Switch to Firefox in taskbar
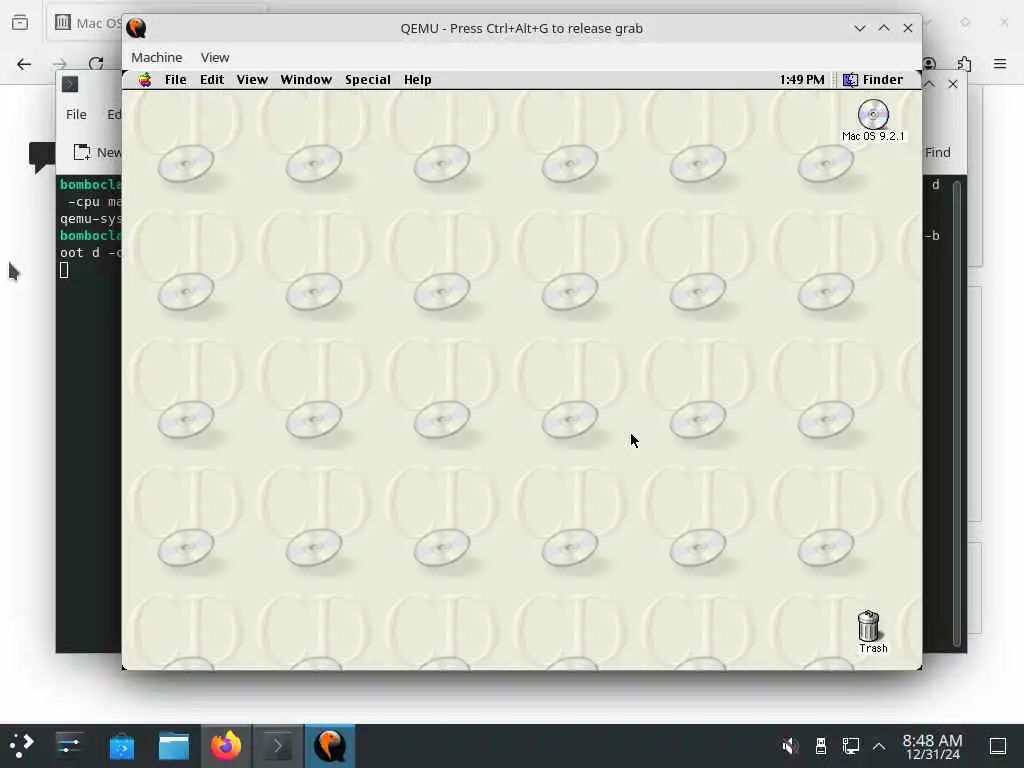 [x=226, y=746]
